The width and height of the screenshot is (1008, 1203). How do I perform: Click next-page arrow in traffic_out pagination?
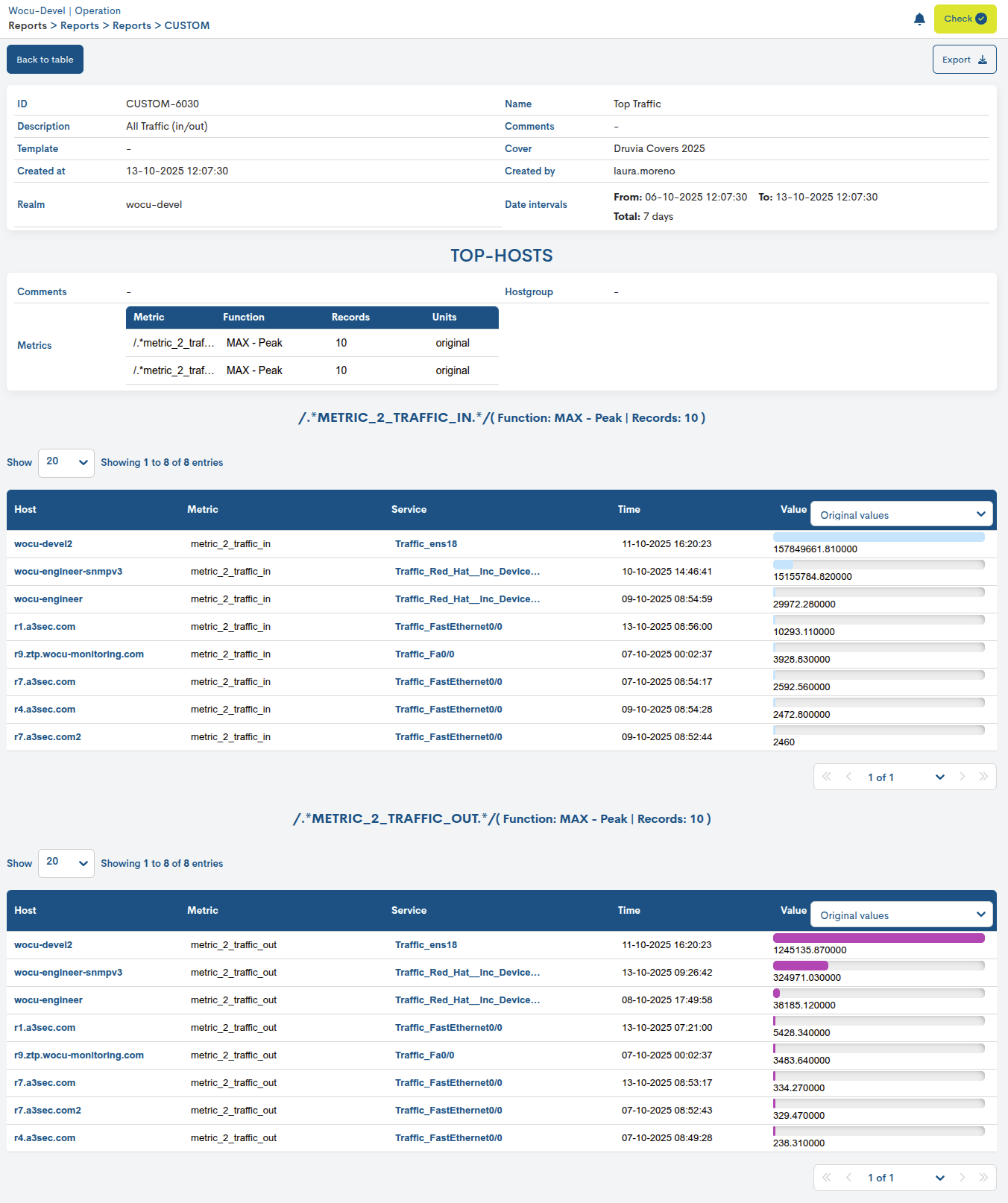coord(962,1178)
